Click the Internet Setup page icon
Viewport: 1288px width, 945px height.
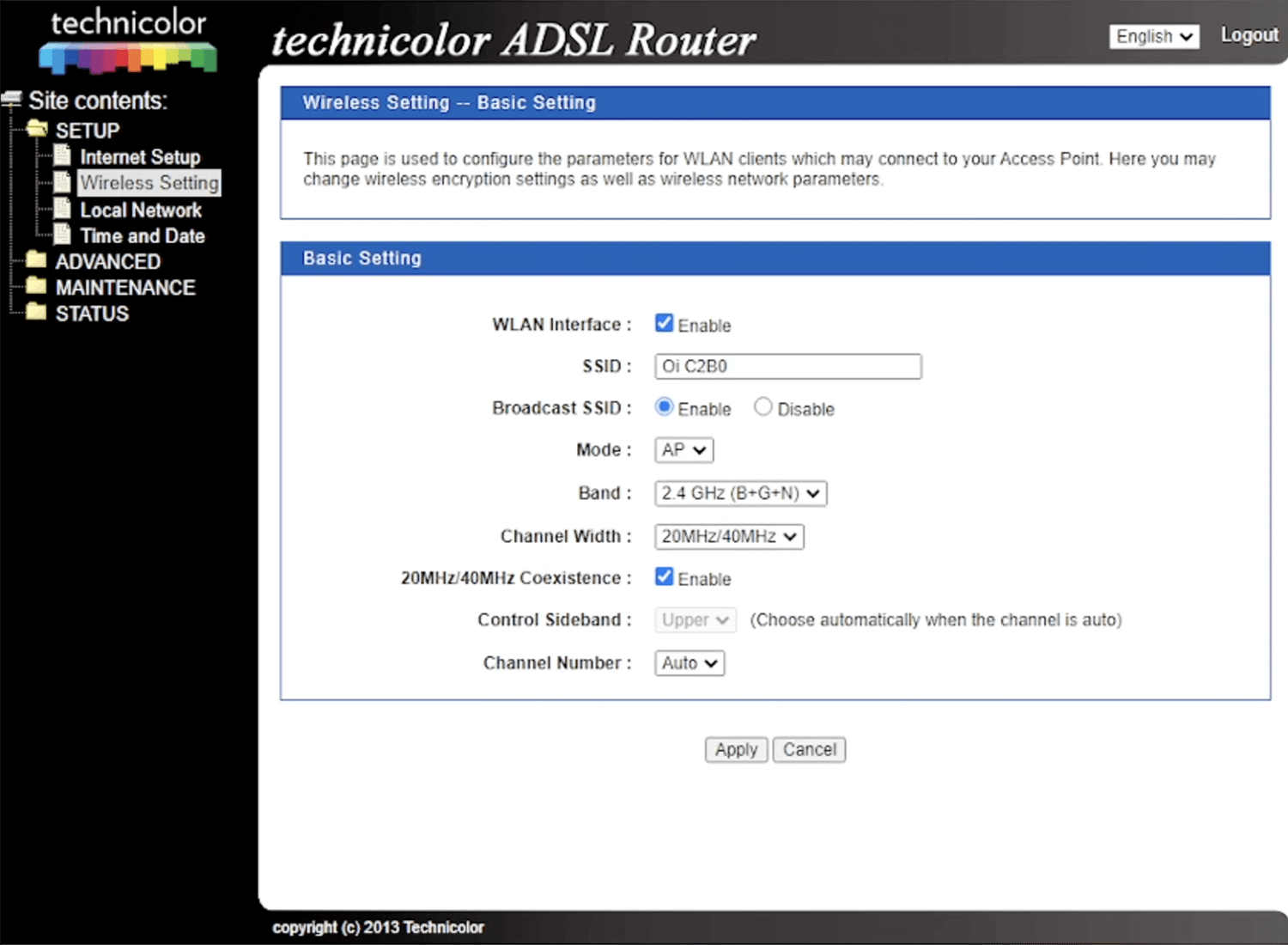(x=63, y=155)
